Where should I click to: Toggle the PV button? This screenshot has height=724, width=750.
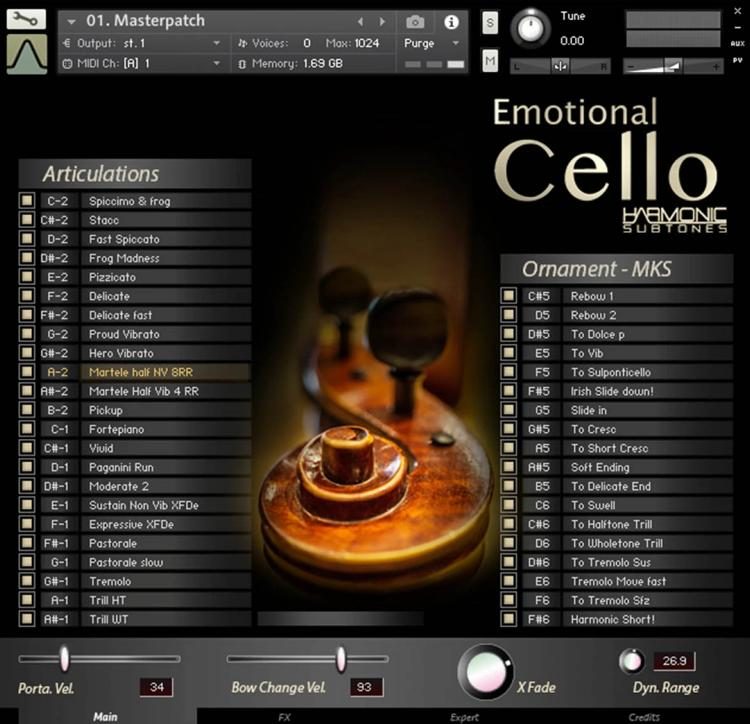(737, 60)
